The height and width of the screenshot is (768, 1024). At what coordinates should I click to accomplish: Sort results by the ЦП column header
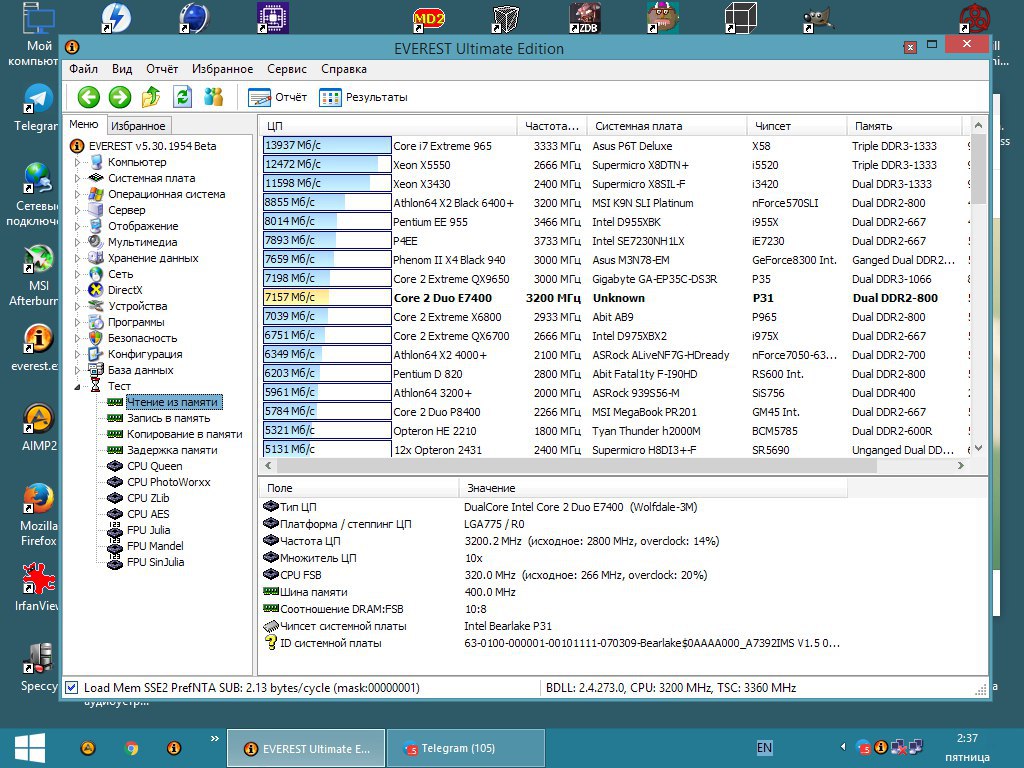(x=388, y=126)
